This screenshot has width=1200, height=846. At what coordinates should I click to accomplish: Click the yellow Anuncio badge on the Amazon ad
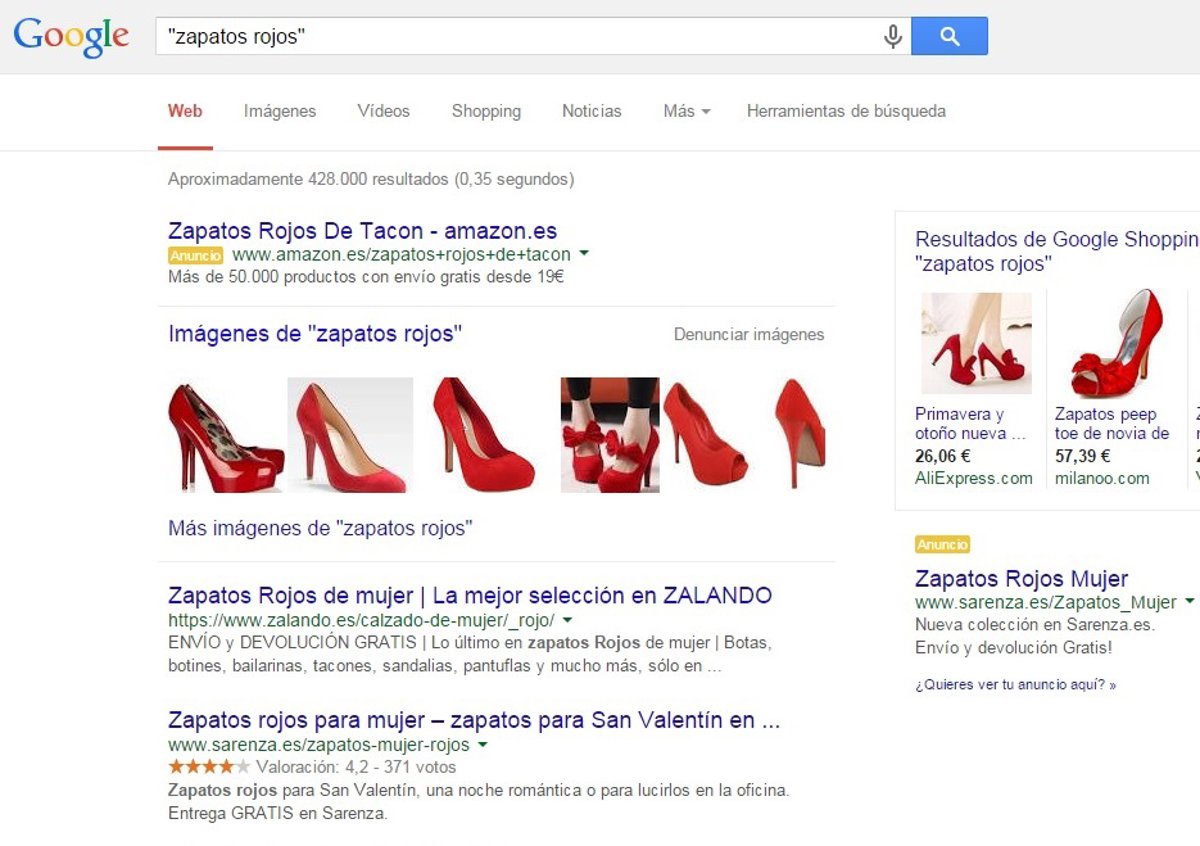click(x=194, y=255)
